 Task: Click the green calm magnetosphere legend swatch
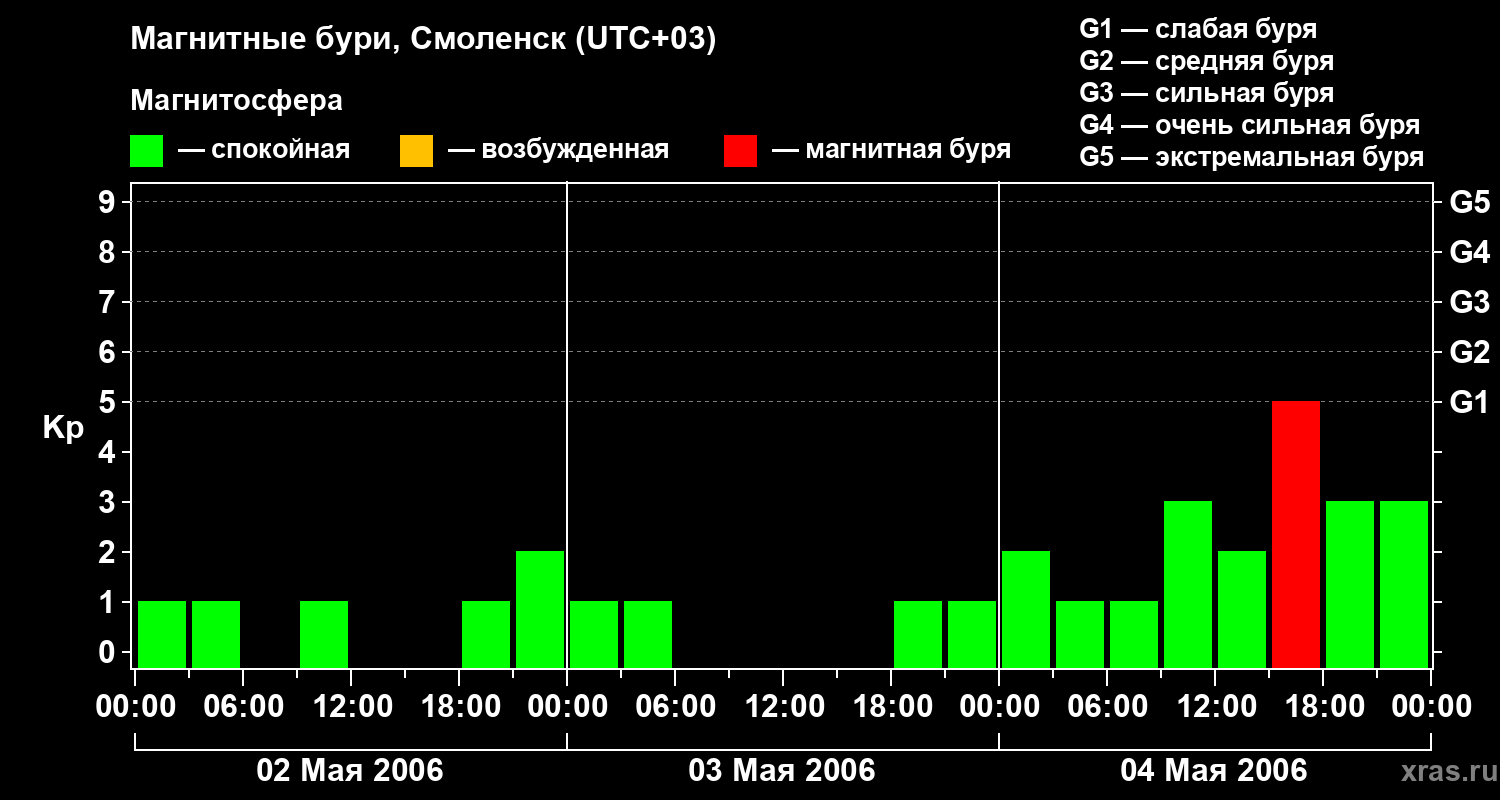[146, 150]
